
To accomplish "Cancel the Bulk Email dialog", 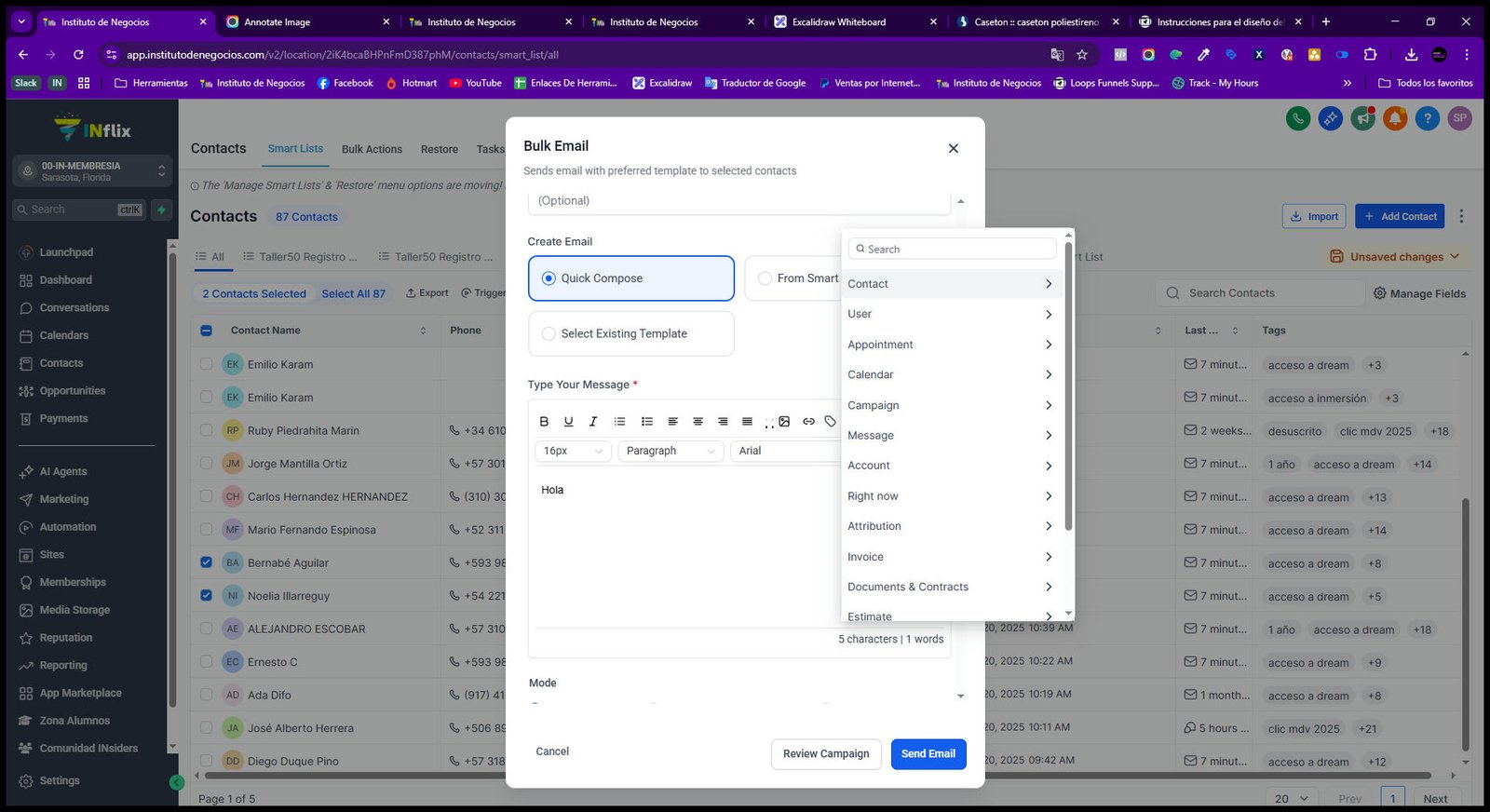I will click(x=552, y=751).
